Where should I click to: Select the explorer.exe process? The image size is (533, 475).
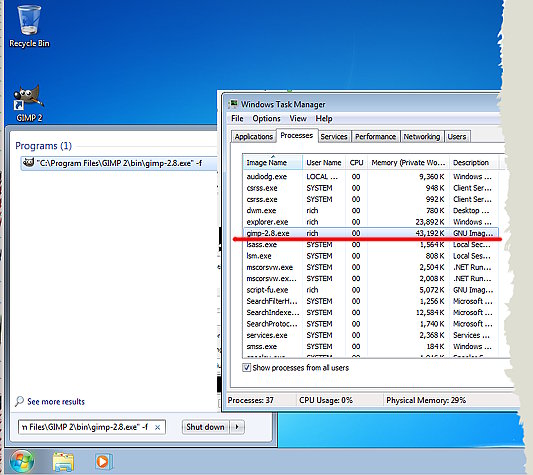pos(371,222)
